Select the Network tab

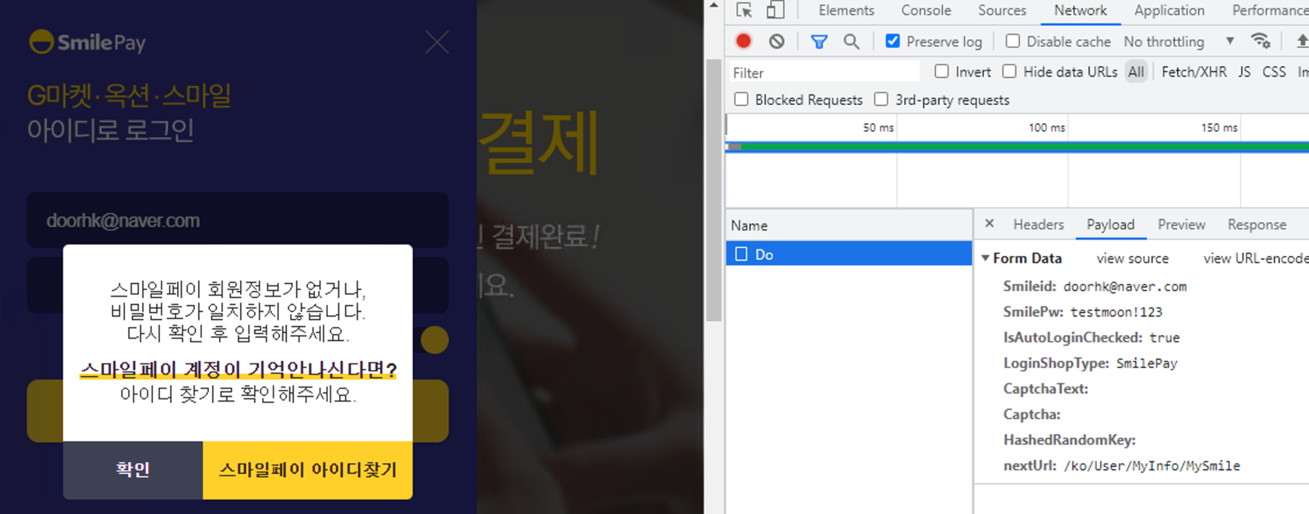point(1080,10)
